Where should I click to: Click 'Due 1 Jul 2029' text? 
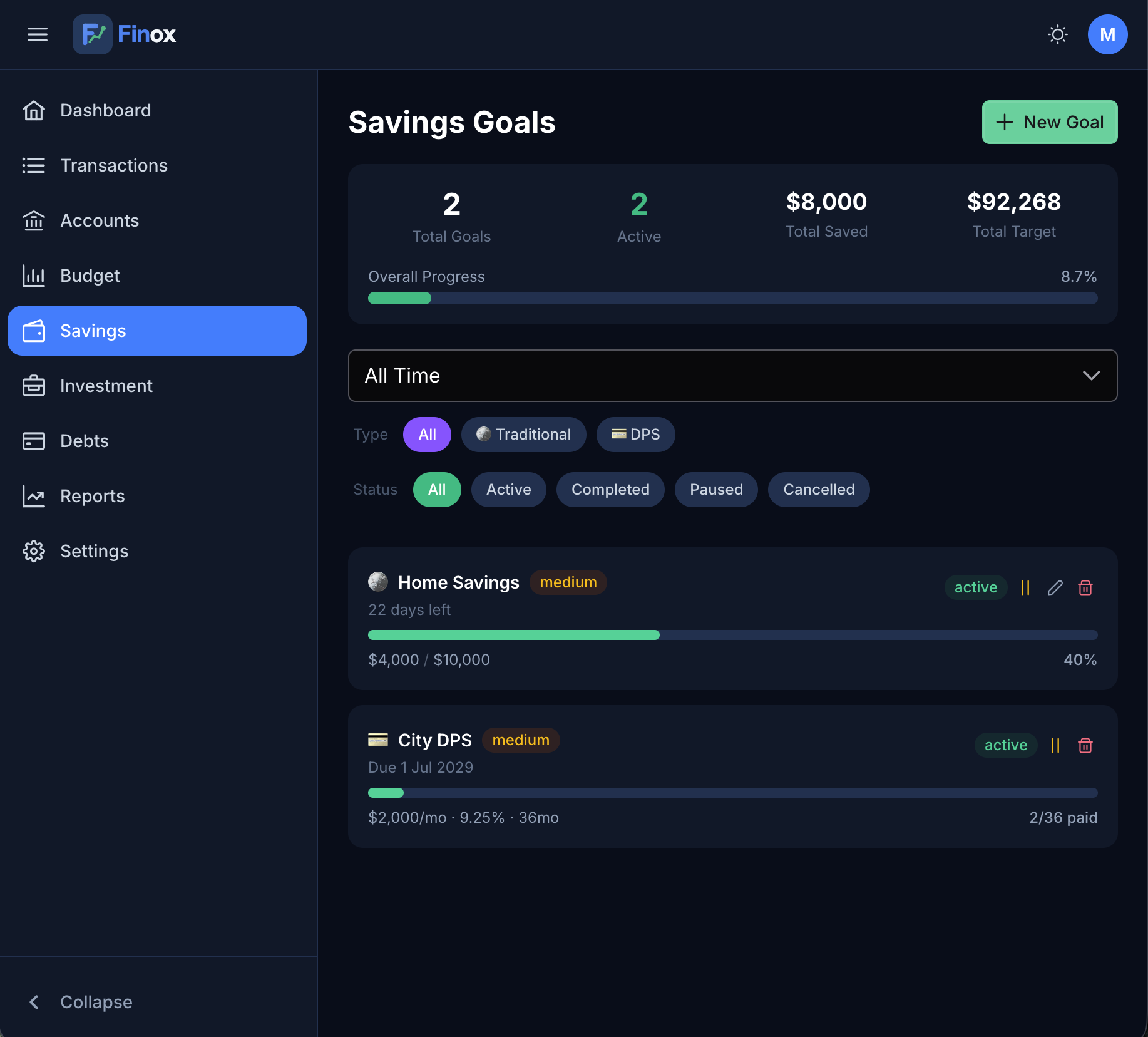(421, 768)
